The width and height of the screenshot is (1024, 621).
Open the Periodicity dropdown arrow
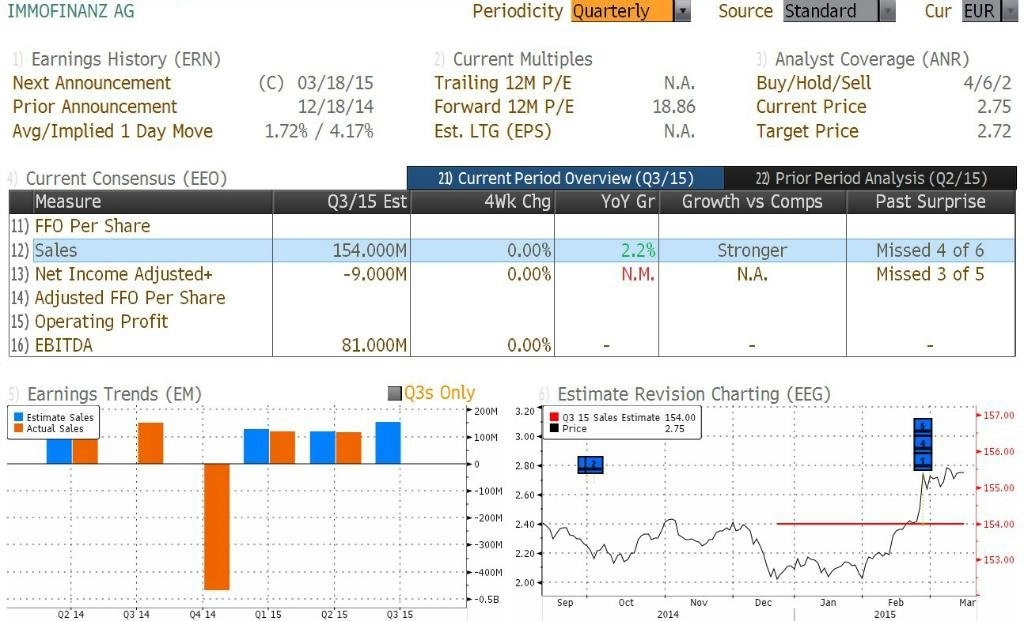point(682,11)
